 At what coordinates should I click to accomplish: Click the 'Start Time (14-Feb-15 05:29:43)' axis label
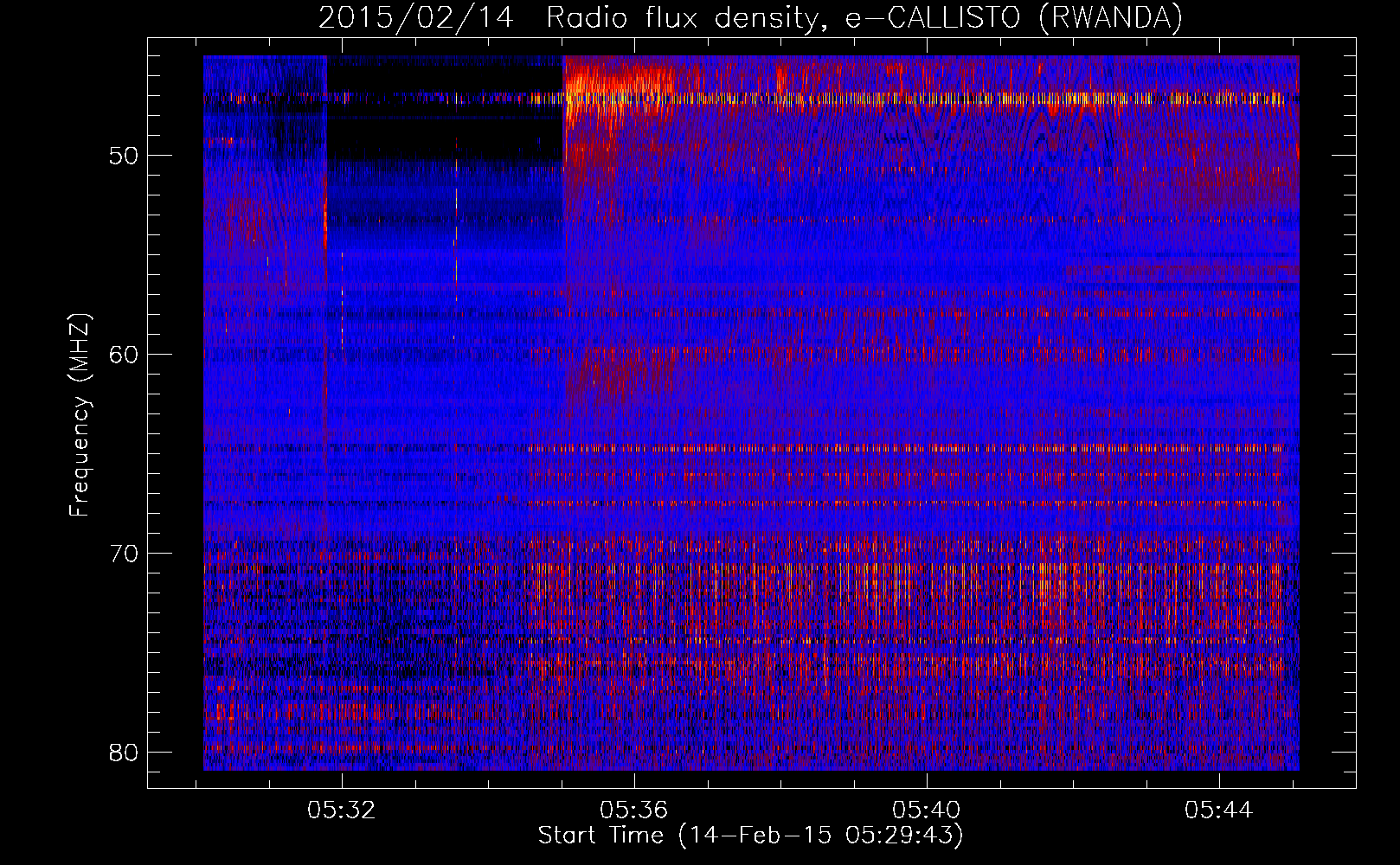coord(750,836)
